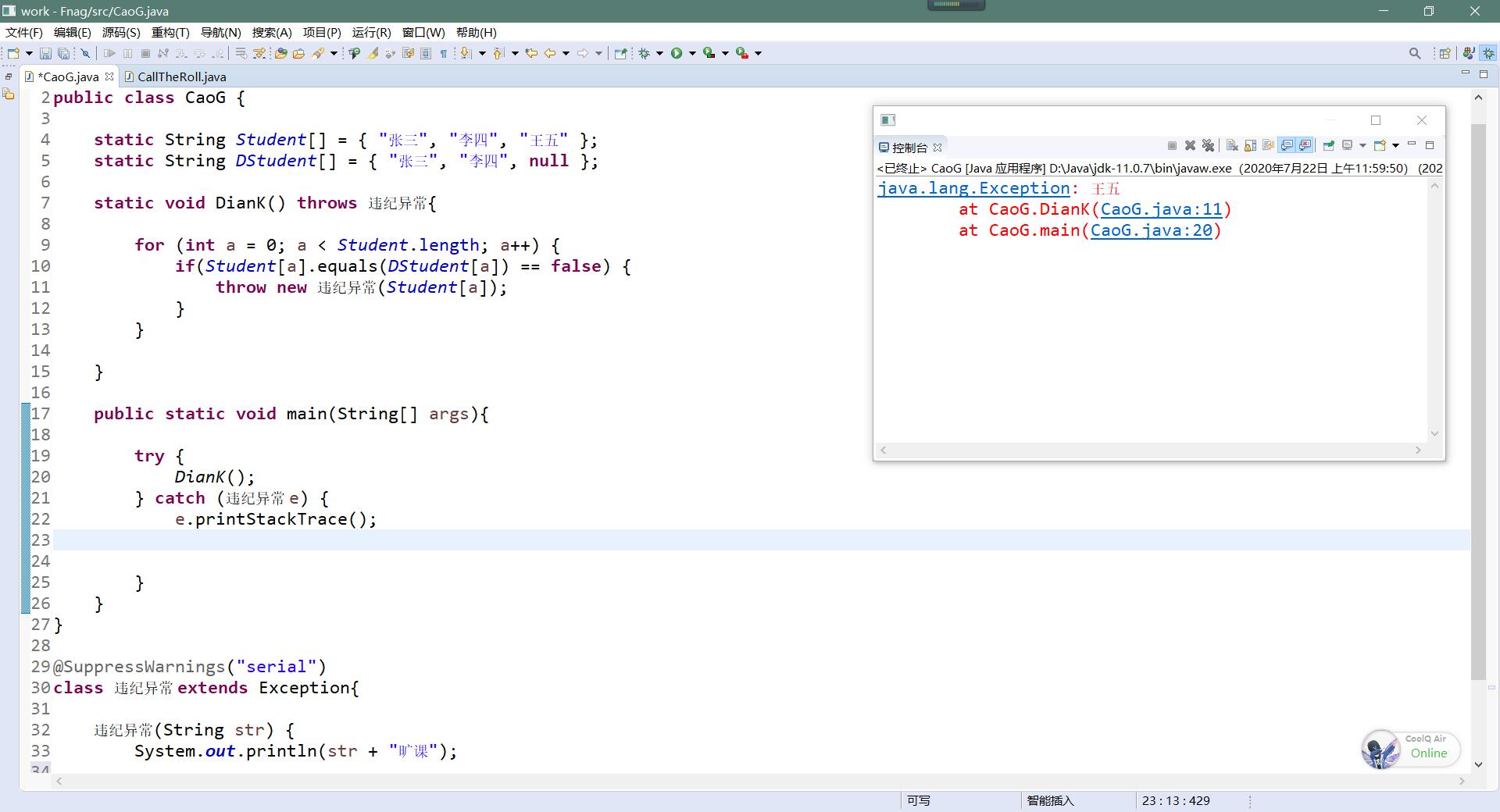Toggle Show Whitespace Characters pilcrow
Screen dimensions: 1500x812
[x=444, y=53]
